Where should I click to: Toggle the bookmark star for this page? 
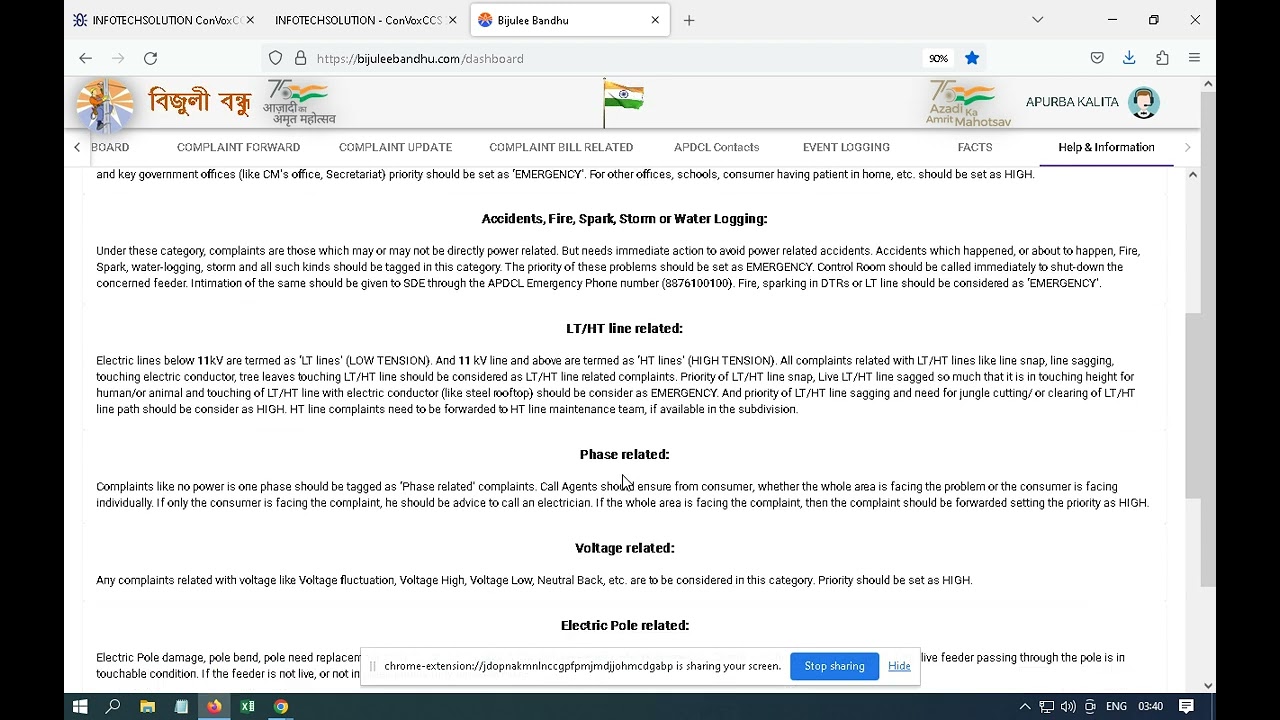pyautogui.click(x=972, y=58)
